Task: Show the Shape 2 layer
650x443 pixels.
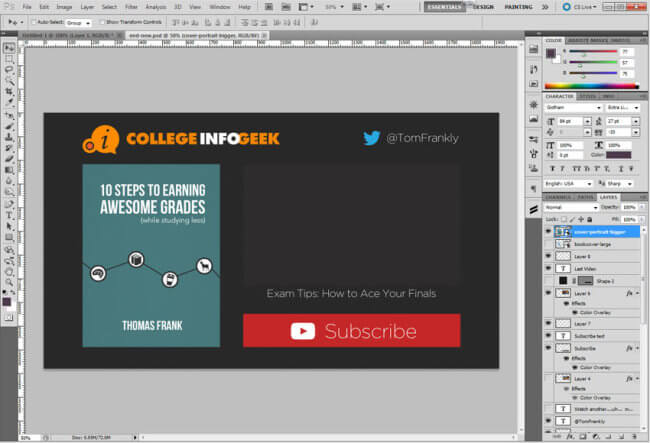Action: (548, 281)
